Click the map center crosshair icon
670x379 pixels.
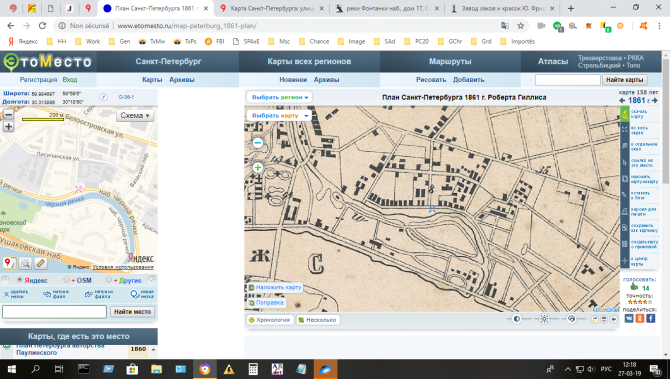click(x=625, y=261)
